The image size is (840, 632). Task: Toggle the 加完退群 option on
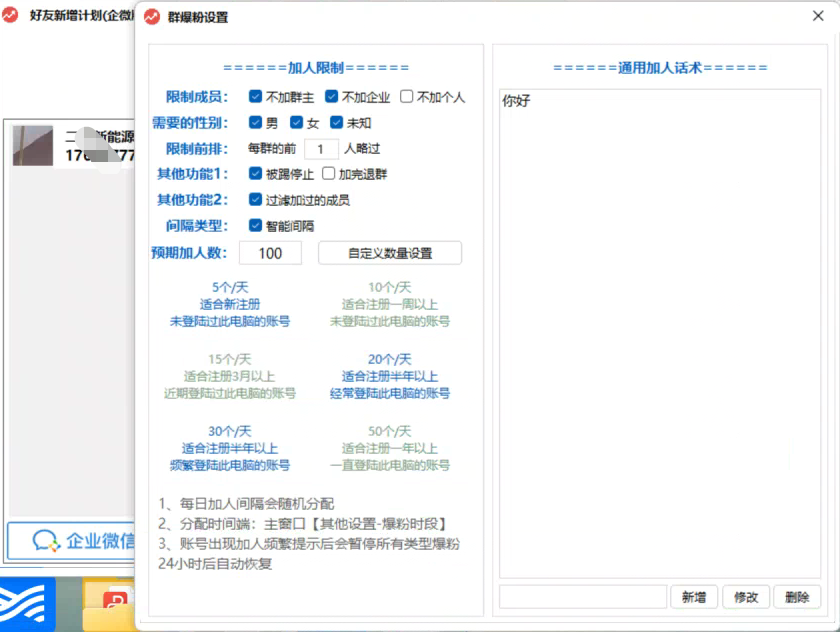[329, 174]
